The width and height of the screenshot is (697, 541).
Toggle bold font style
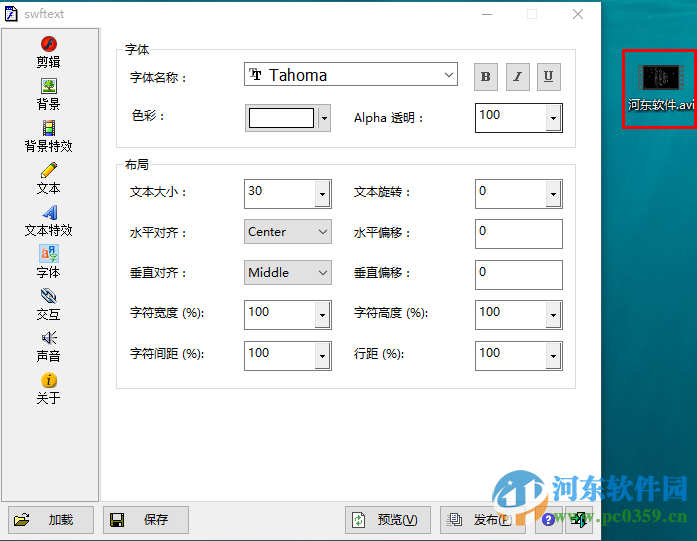point(485,76)
